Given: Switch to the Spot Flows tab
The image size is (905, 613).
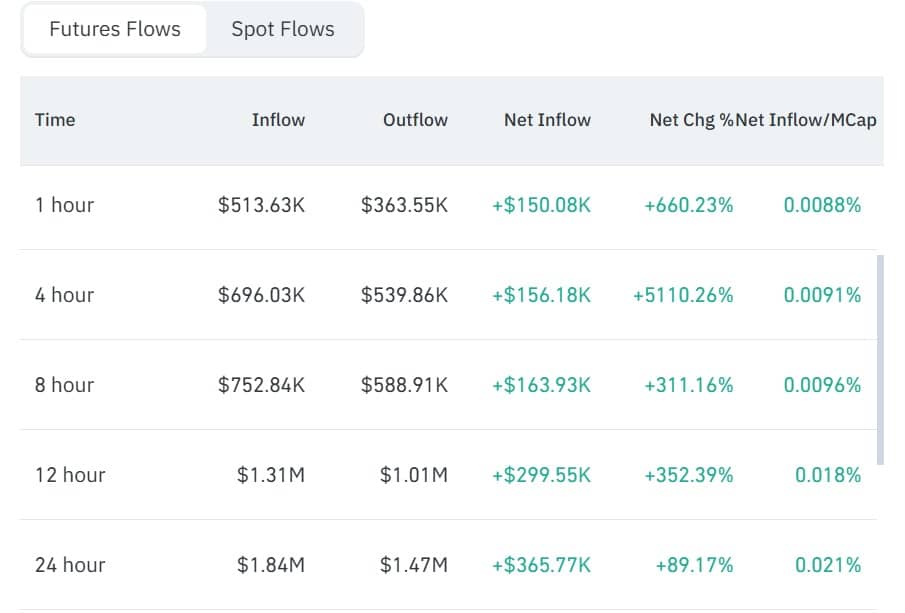Looking at the screenshot, I should 283,29.
